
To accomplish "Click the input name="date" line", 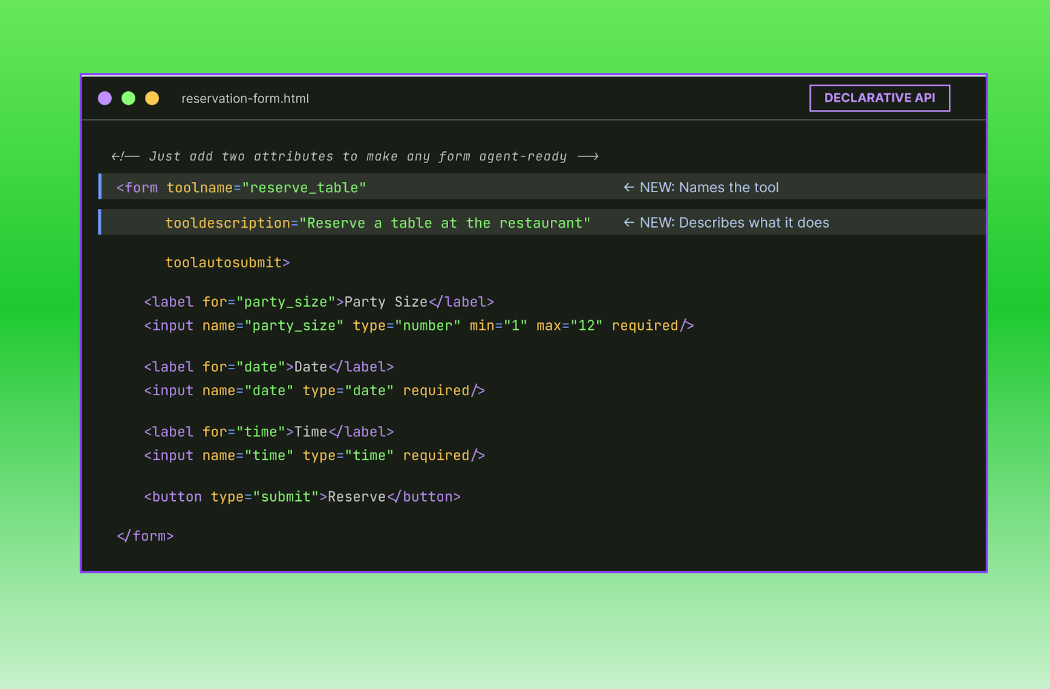I will [x=314, y=390].
